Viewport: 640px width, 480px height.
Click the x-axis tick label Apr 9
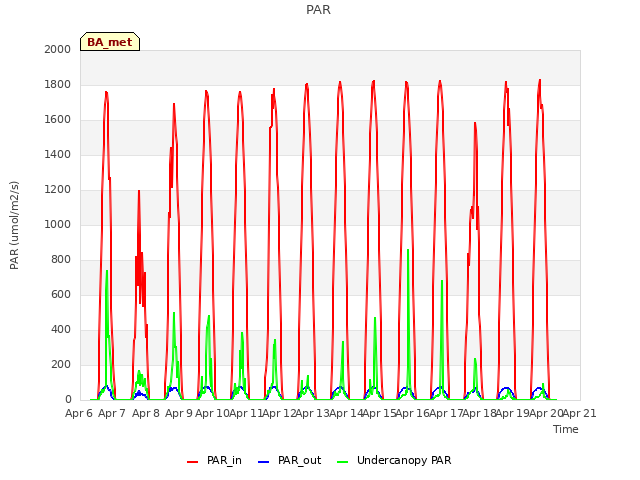tap(179, 413)
